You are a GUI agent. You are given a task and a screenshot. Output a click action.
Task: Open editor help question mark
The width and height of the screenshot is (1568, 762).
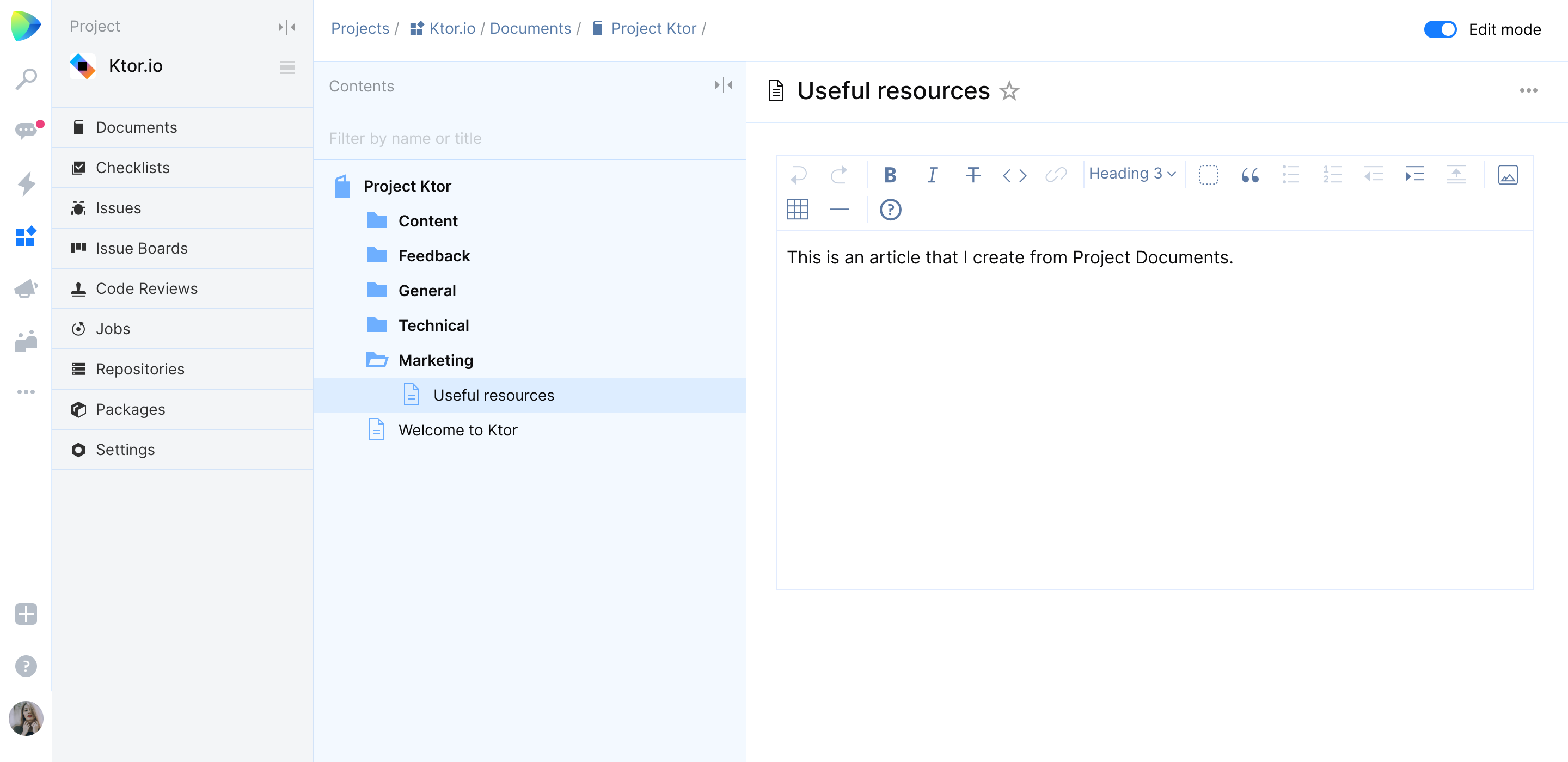click(890, 210)
